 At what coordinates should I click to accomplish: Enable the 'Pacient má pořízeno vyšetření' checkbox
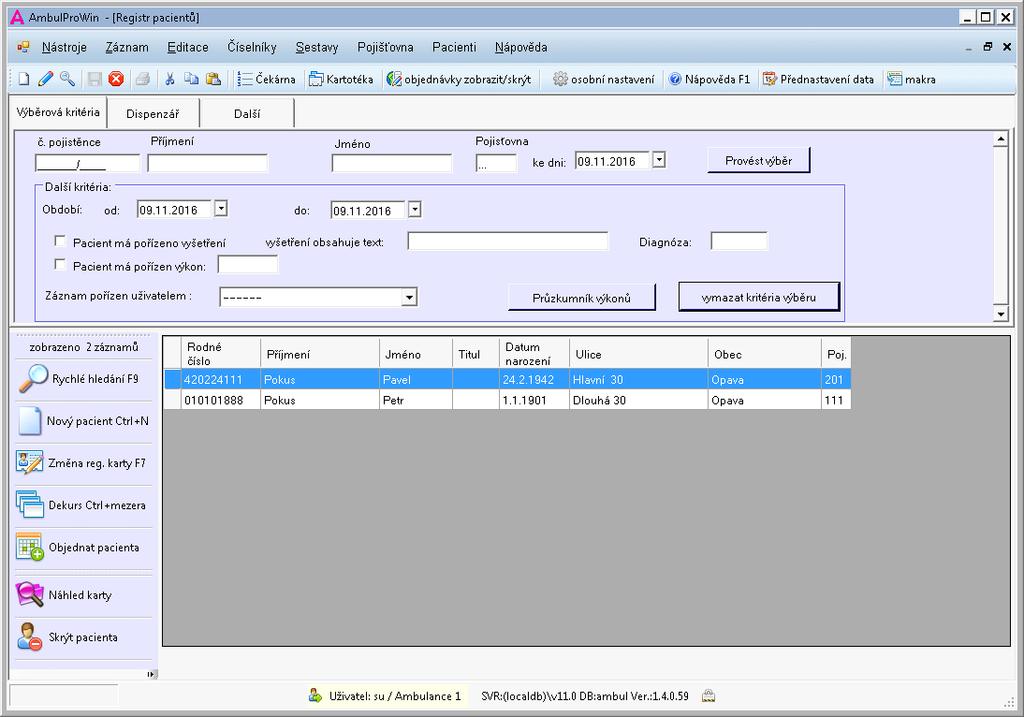point(60,241)
